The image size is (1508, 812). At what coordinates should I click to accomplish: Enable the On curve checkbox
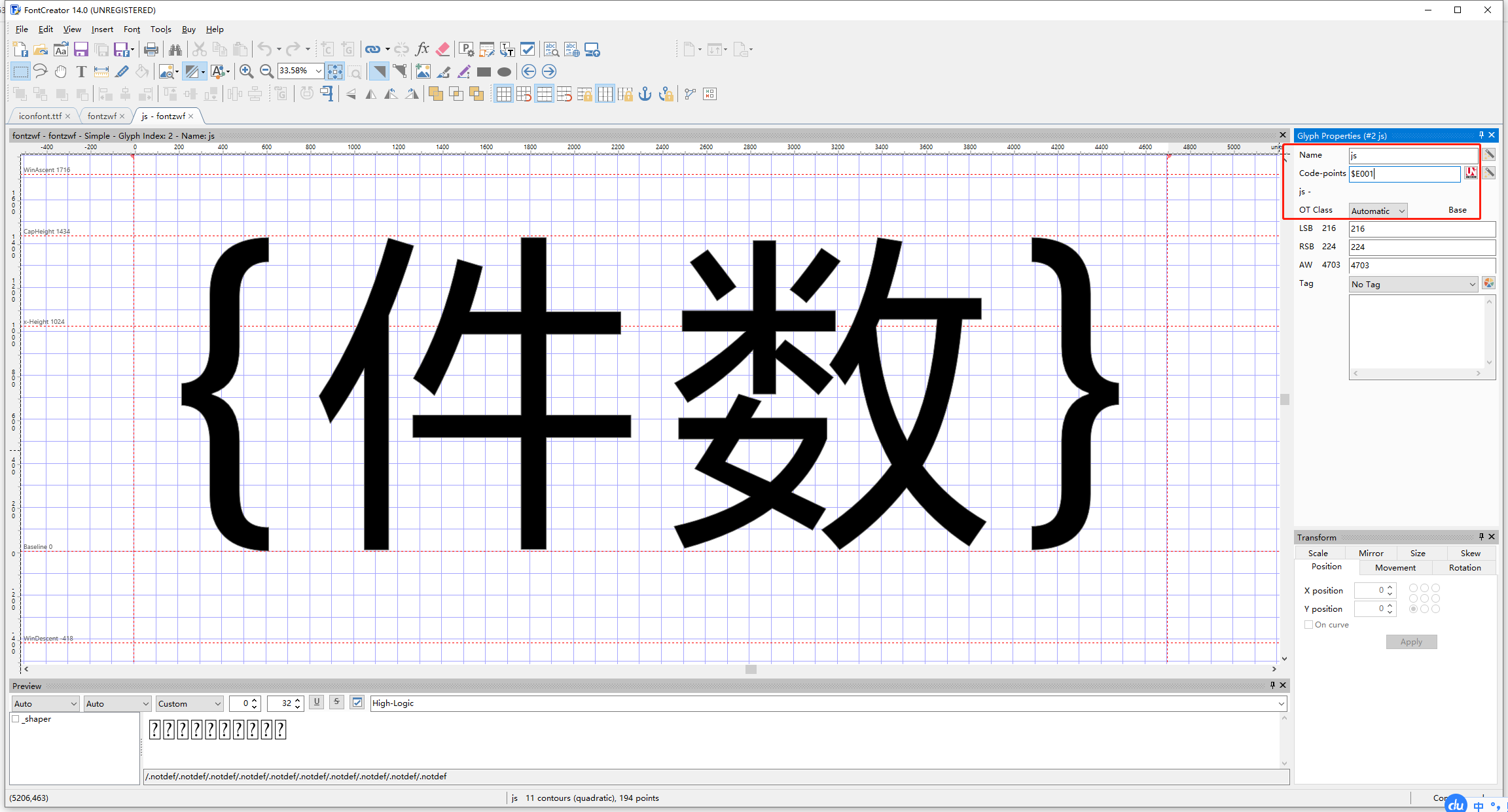[x=1308, y=624]
